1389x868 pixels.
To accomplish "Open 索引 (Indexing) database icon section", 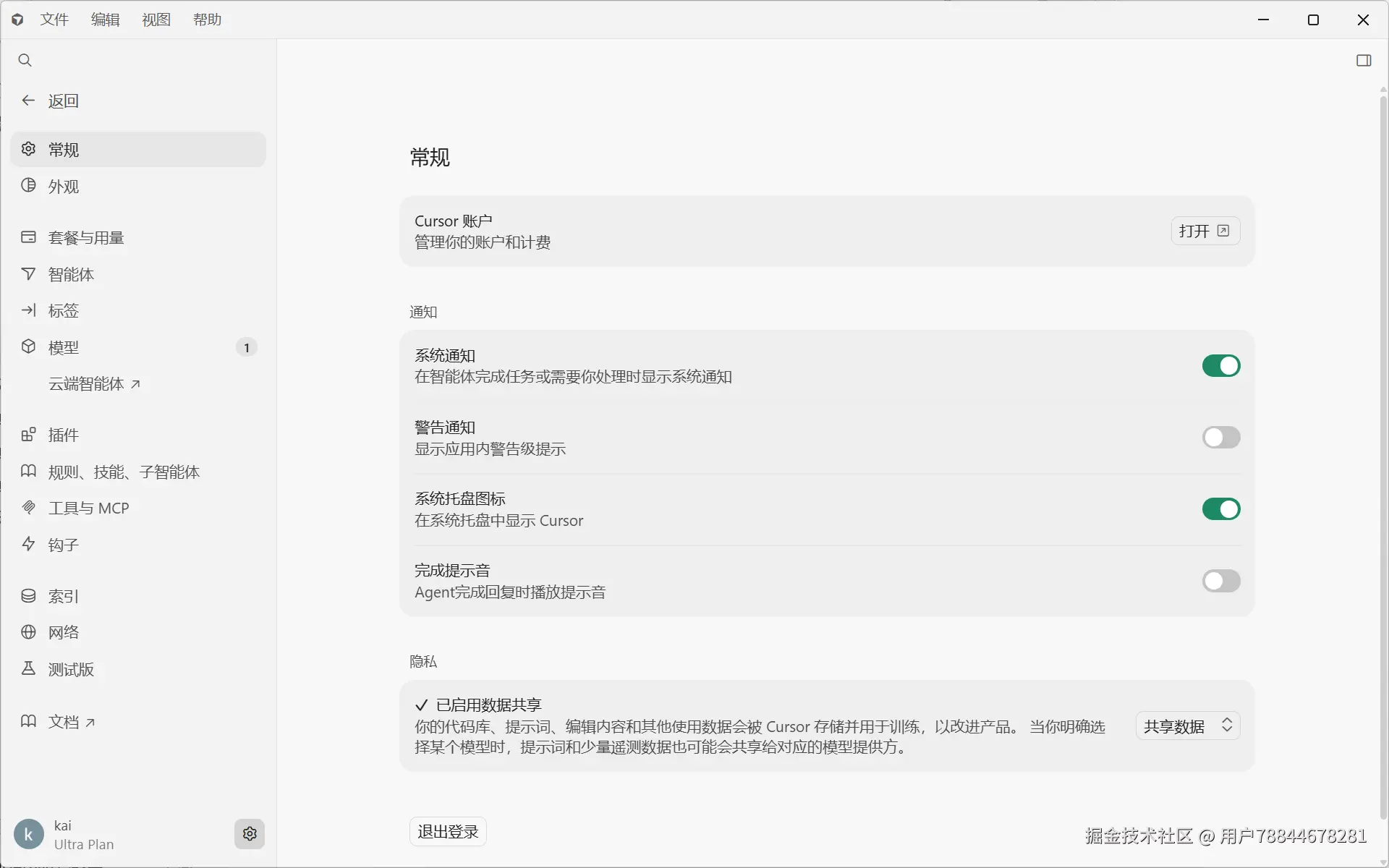I will coord(28,596).
